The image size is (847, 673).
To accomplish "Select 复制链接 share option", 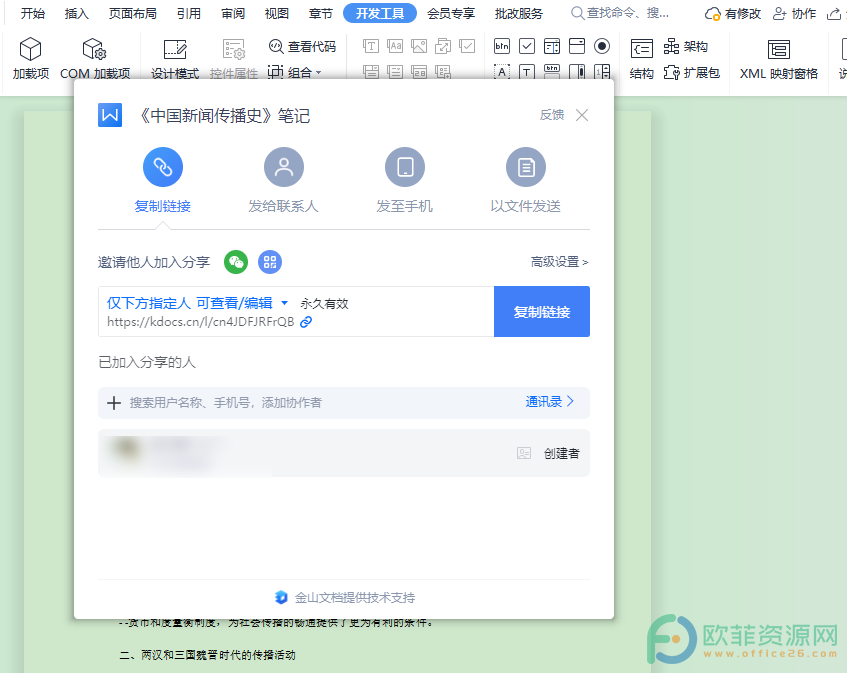I will (x=163, y=180).
